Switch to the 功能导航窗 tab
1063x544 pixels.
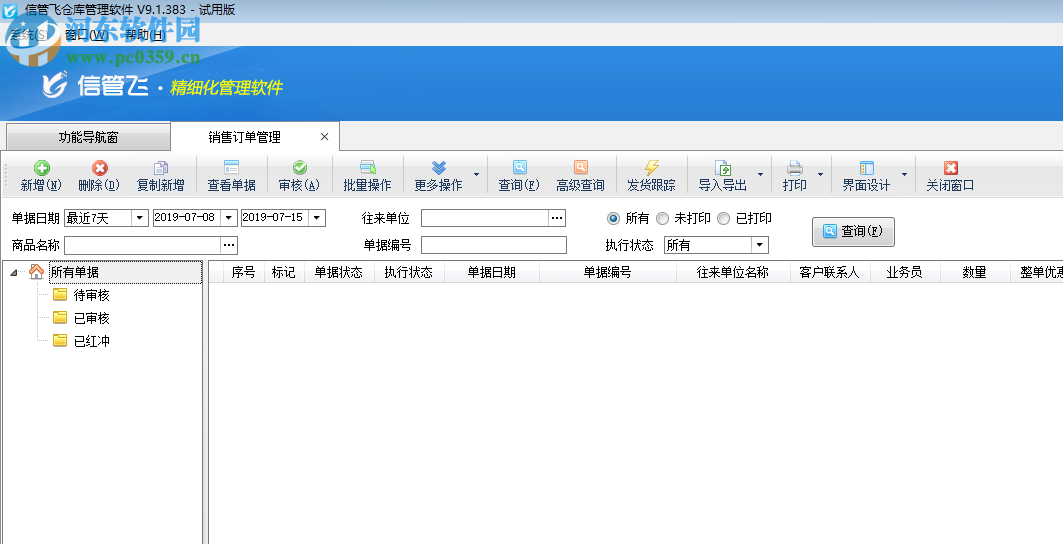click(x=88, y=137)
